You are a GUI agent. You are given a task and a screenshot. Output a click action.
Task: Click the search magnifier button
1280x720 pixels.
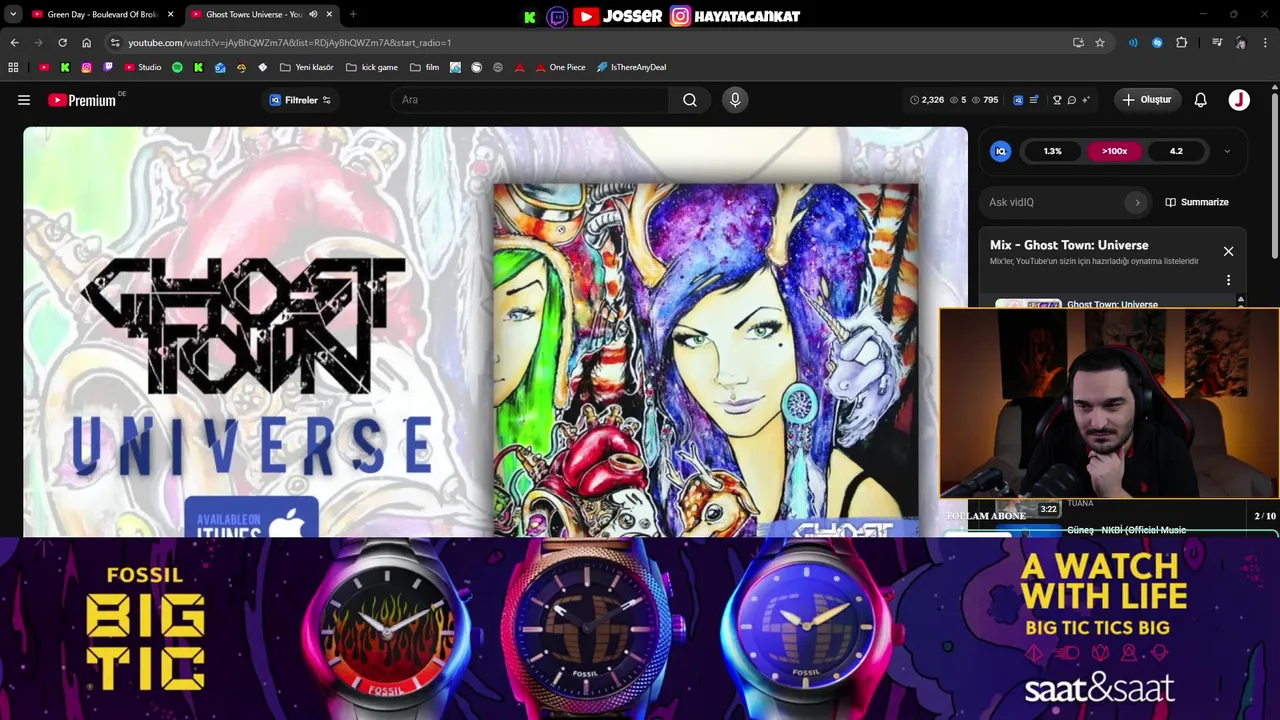[x=690, y=100]
